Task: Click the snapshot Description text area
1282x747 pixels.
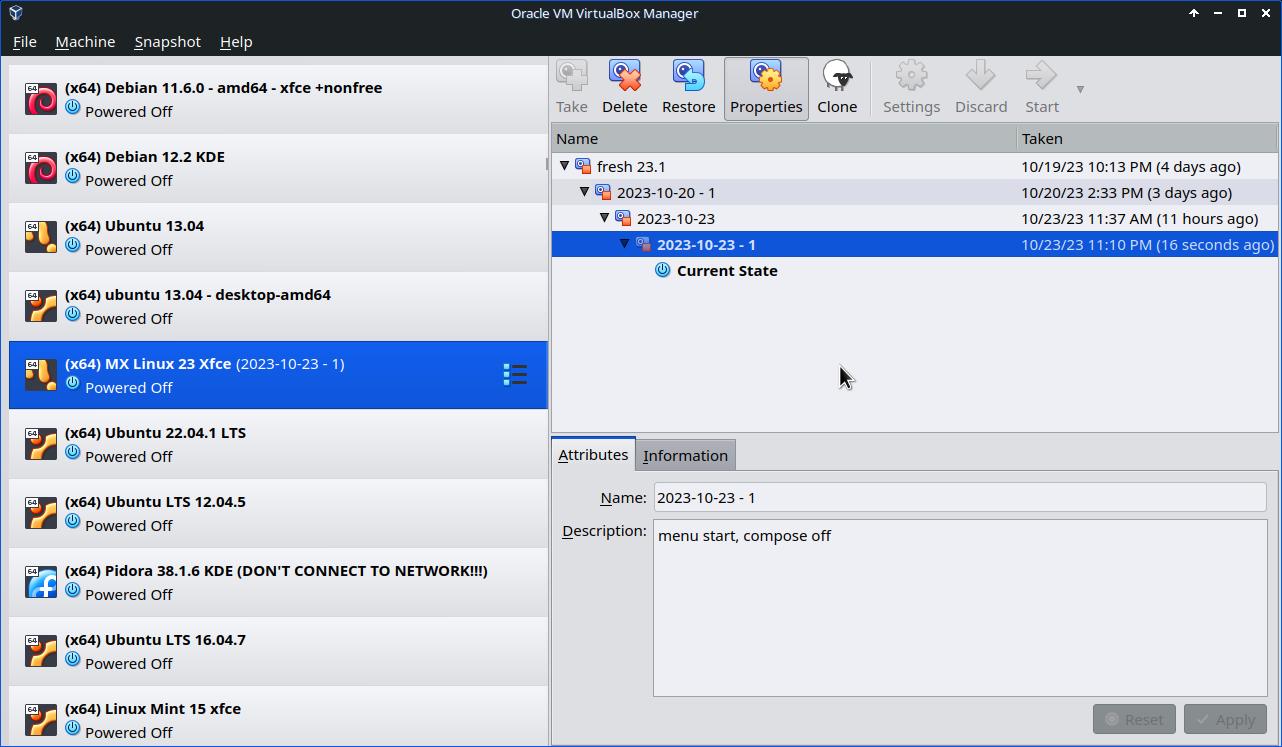Action: pyautogui.click(x=960, y=608)
